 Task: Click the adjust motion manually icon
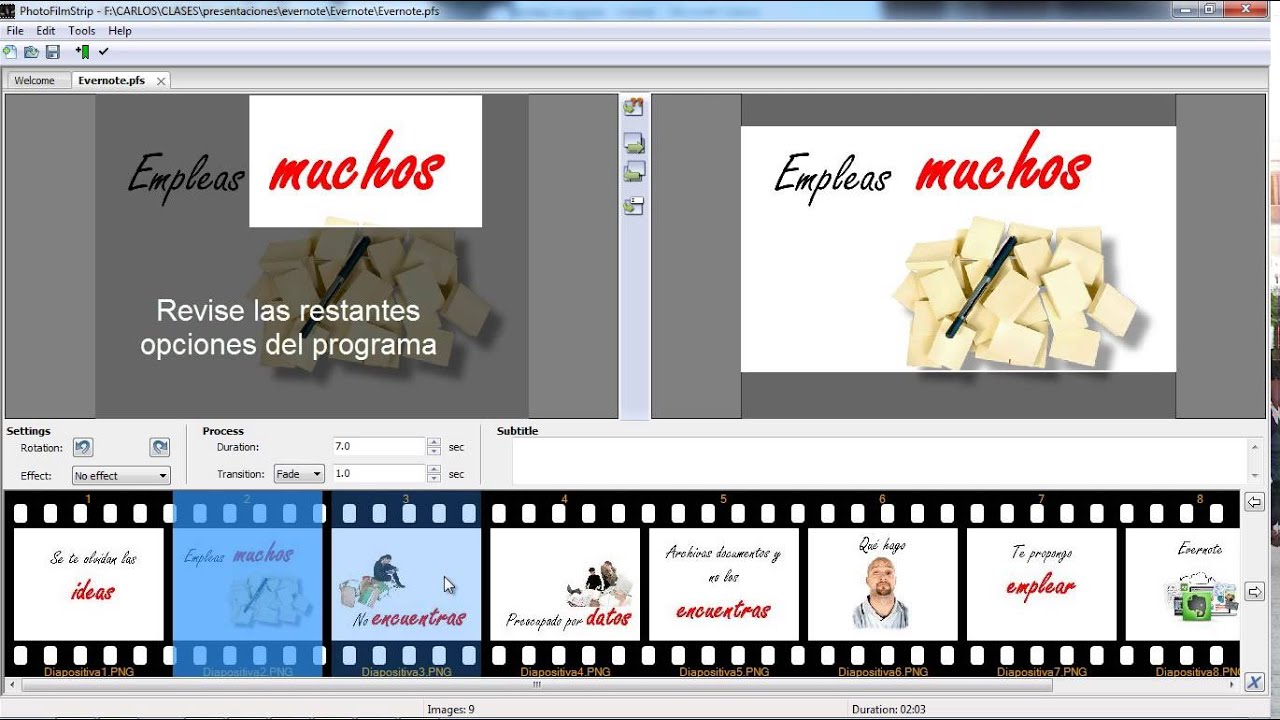(634, 206)
